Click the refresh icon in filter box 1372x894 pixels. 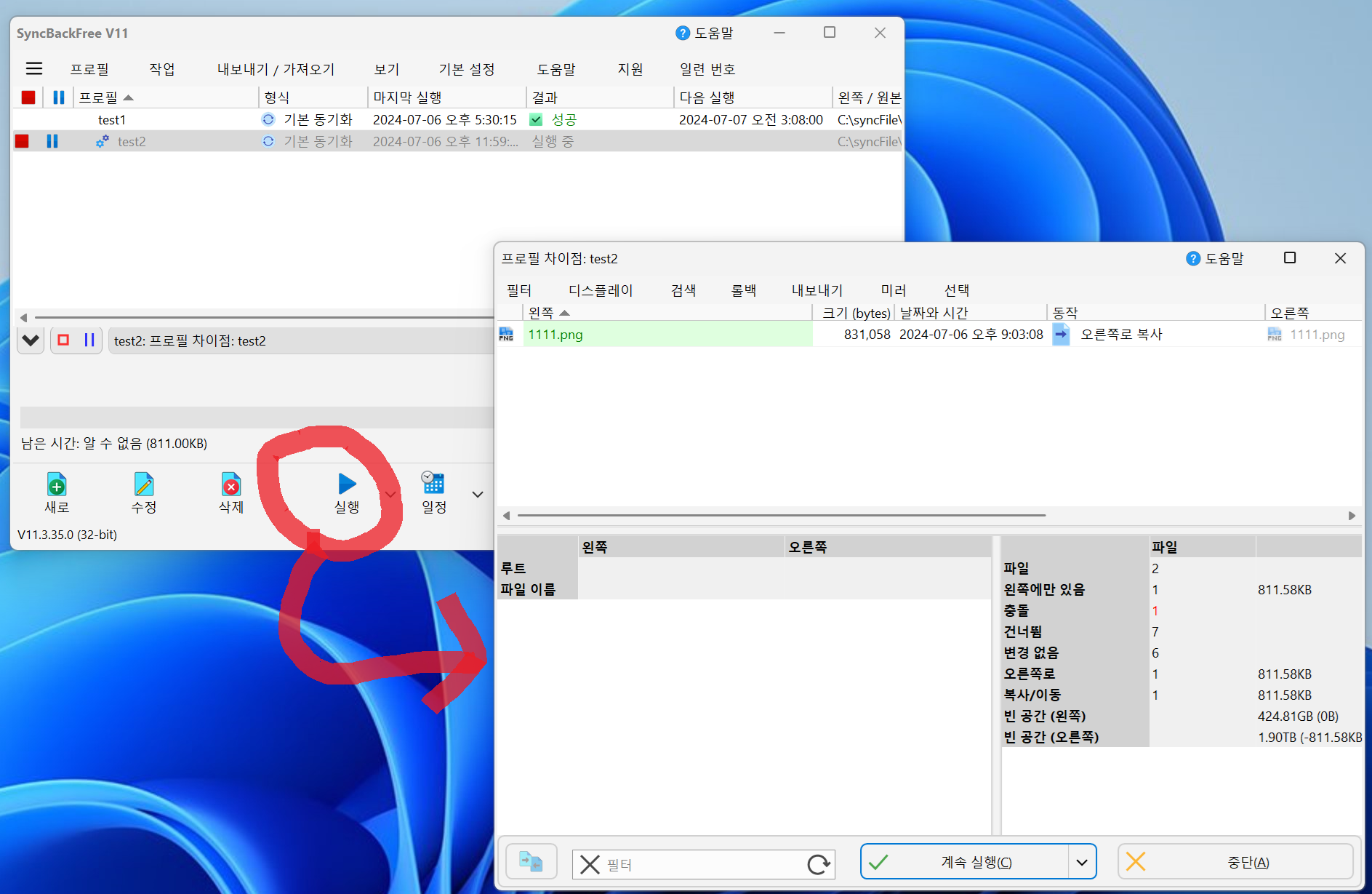pyautogui.click(x=819, y=864)
